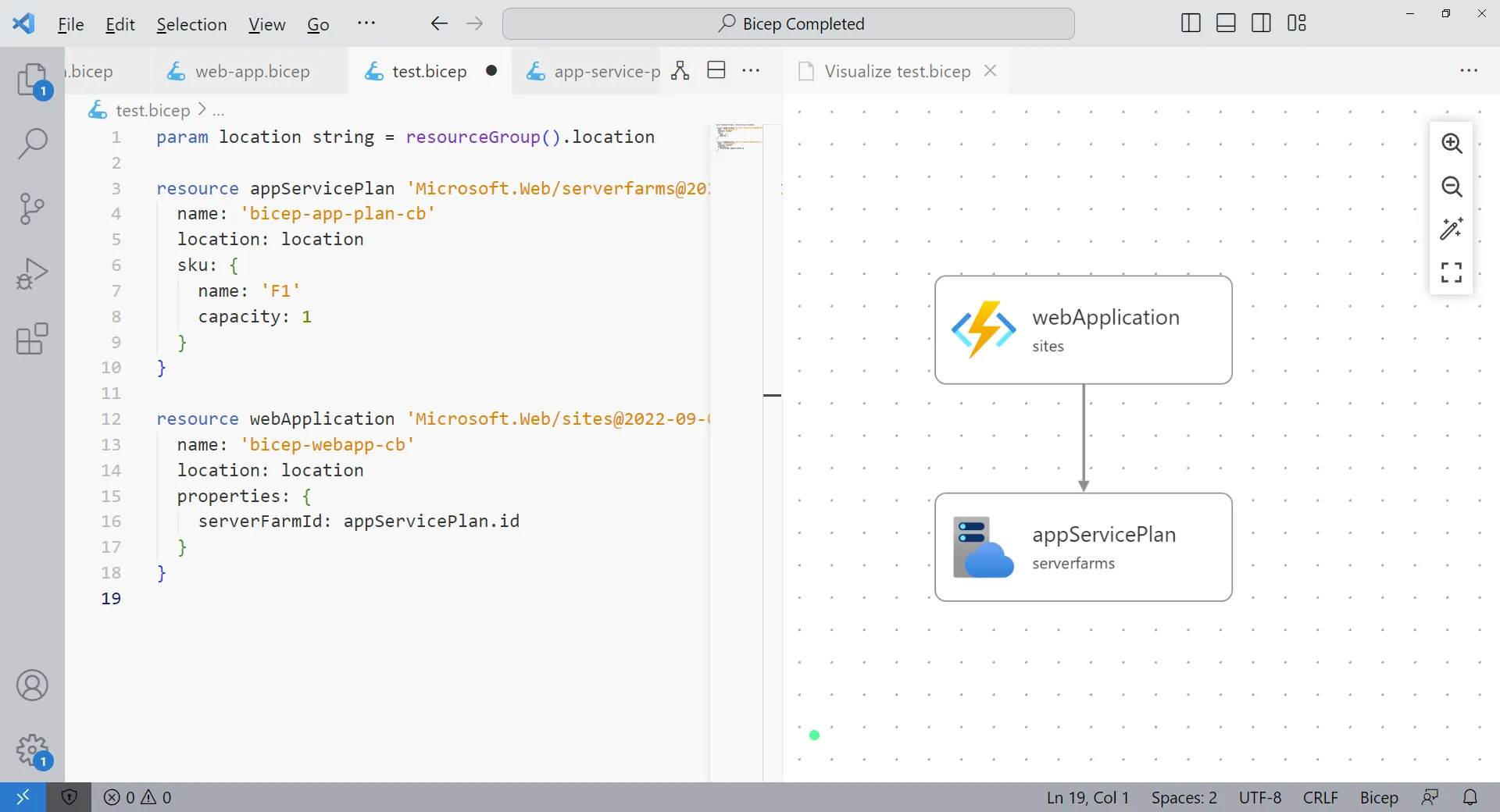Screen dimensions: 1500x812
Task: Open the Explorer view in activity bar
Action: point(32,80)
